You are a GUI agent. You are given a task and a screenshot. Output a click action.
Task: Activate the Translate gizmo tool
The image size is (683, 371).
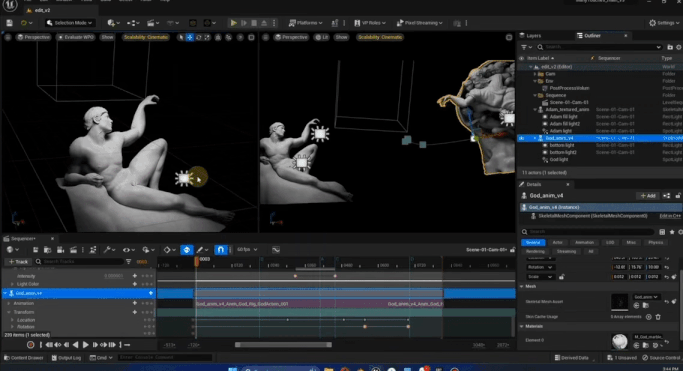pyautogui.click(x=190, y=37)
